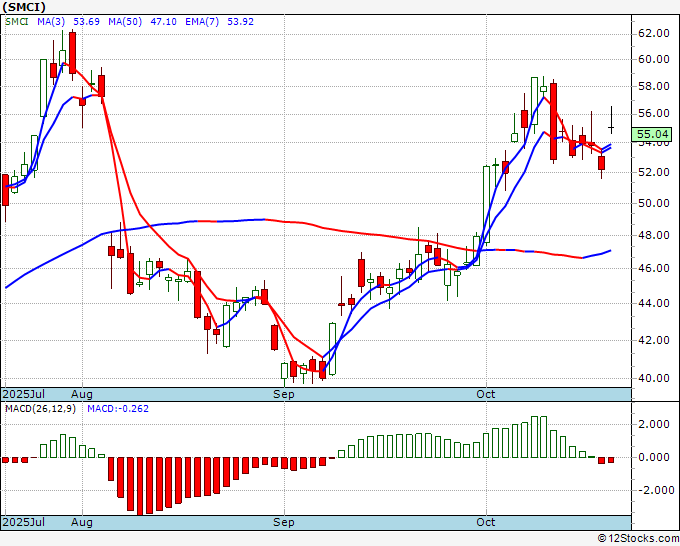Open the 12Stocks.com credit link

[638, 539]
